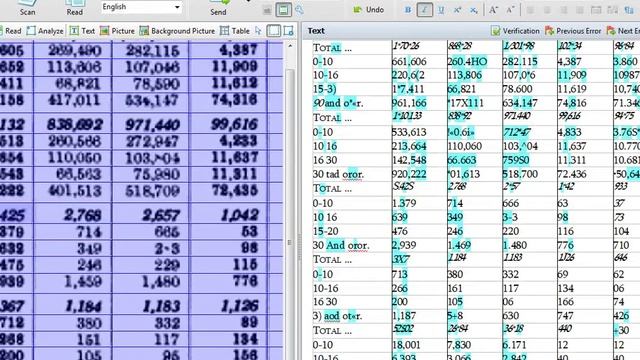Click the Scan button in the main toolbar
This screenshot has width=640, height=360.
[27, 8]
